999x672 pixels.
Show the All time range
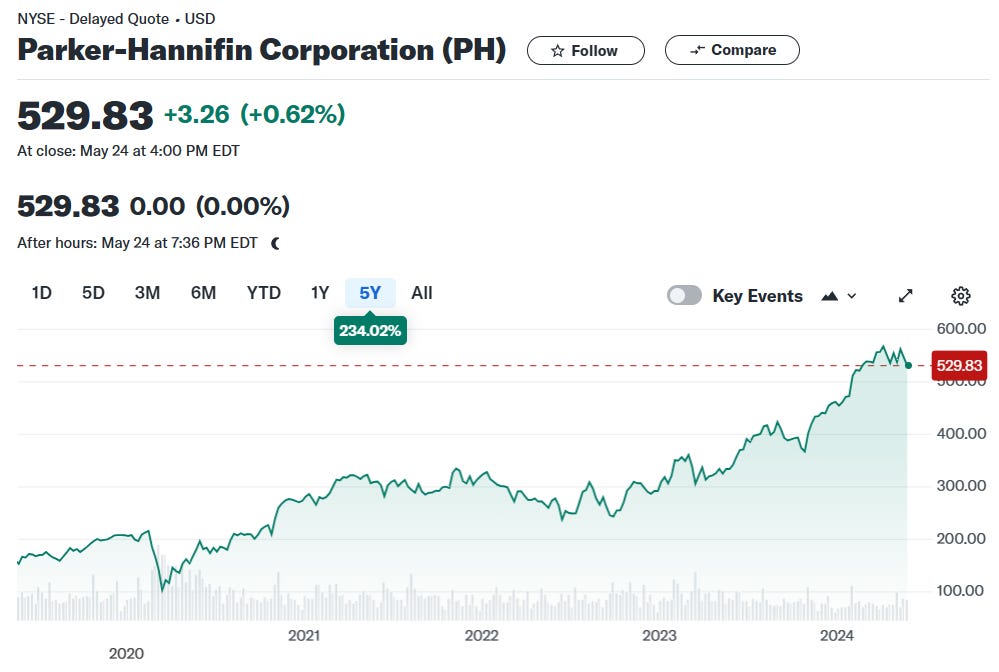[x=422, y=293]
